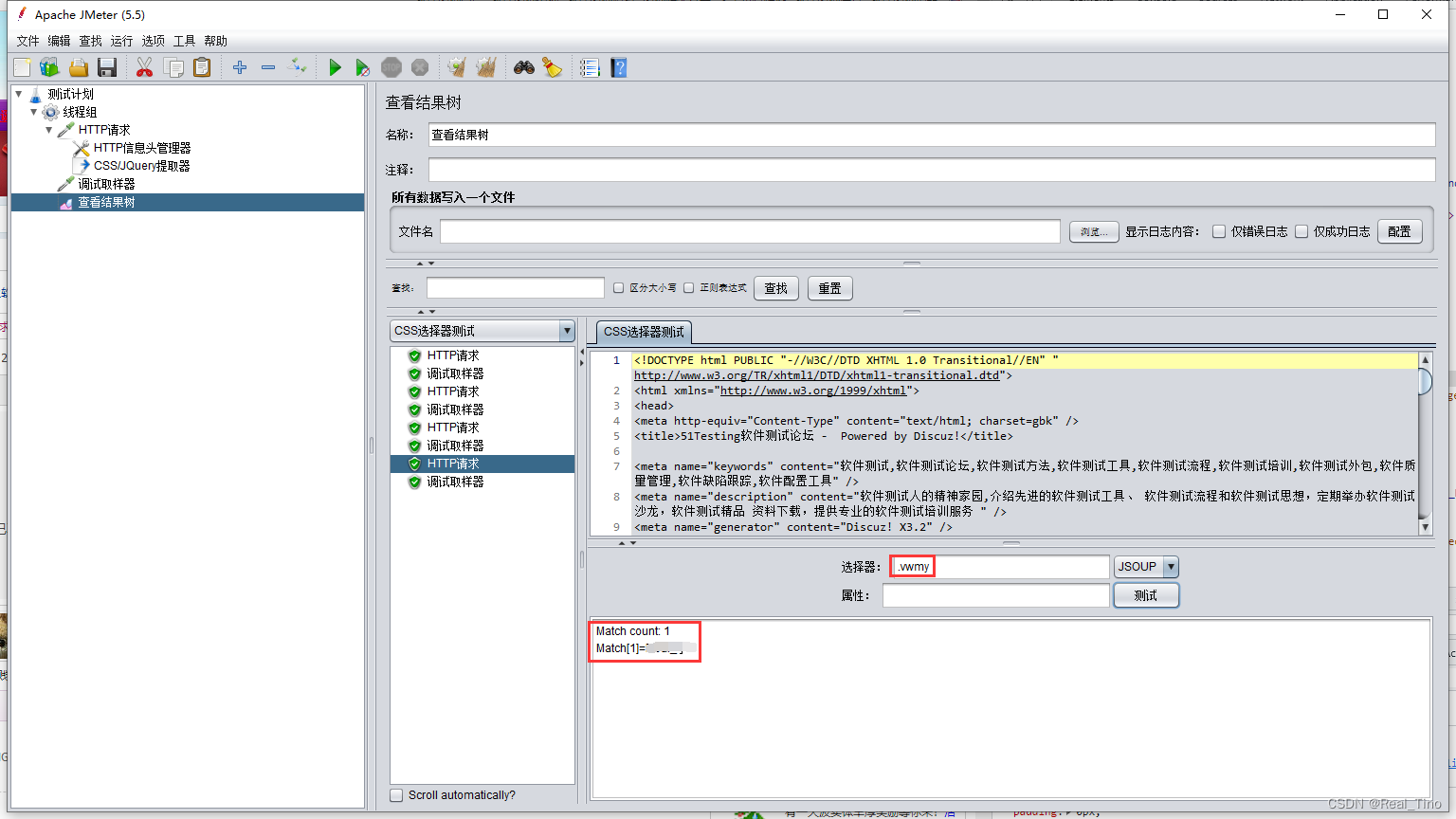Image resolution: width=1456 pixels, height=819 pixels.
Task: Click the 重置 button
Action: [830, 288]
